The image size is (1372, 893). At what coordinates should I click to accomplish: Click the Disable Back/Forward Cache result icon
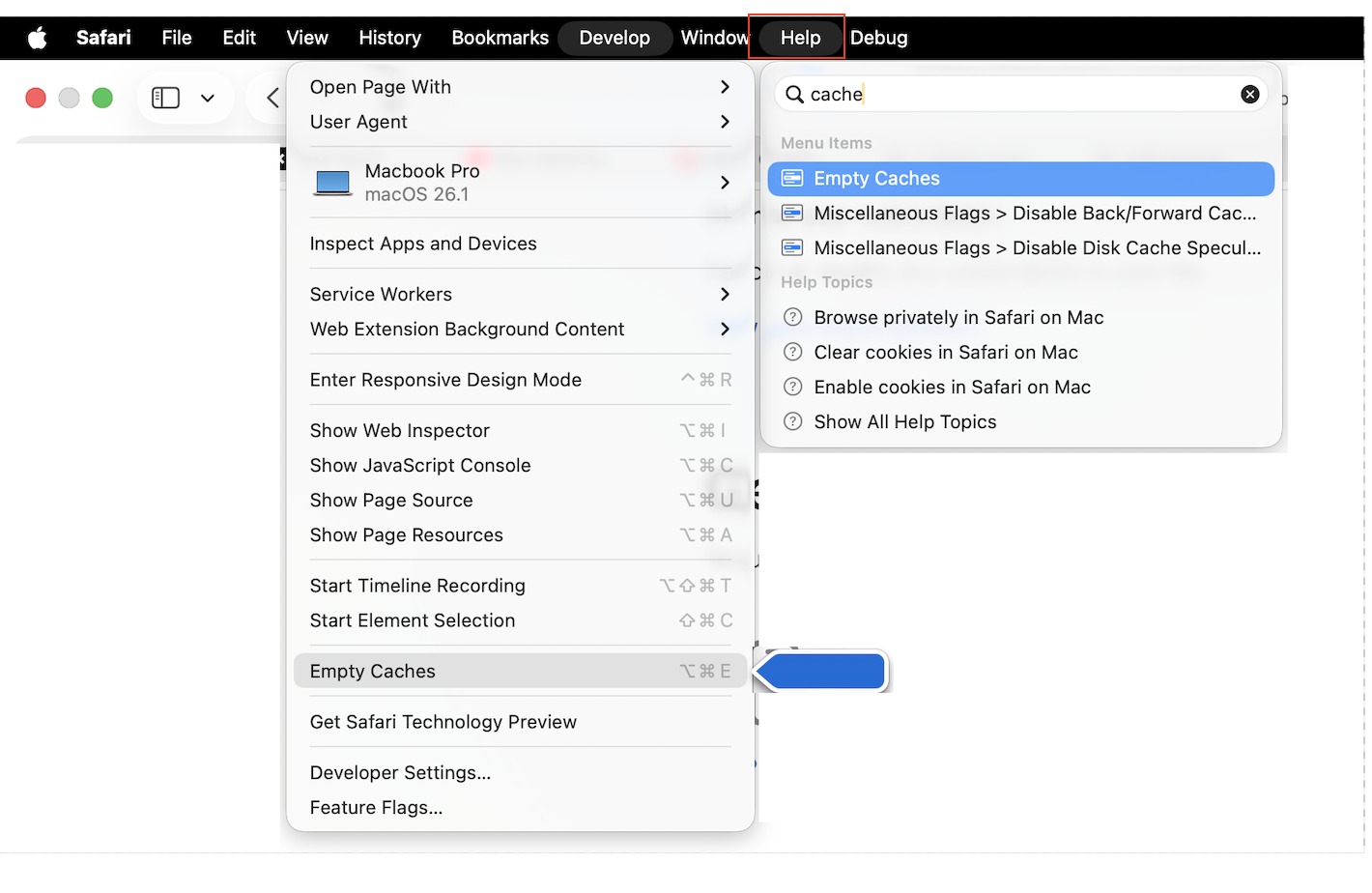point(792,213)
